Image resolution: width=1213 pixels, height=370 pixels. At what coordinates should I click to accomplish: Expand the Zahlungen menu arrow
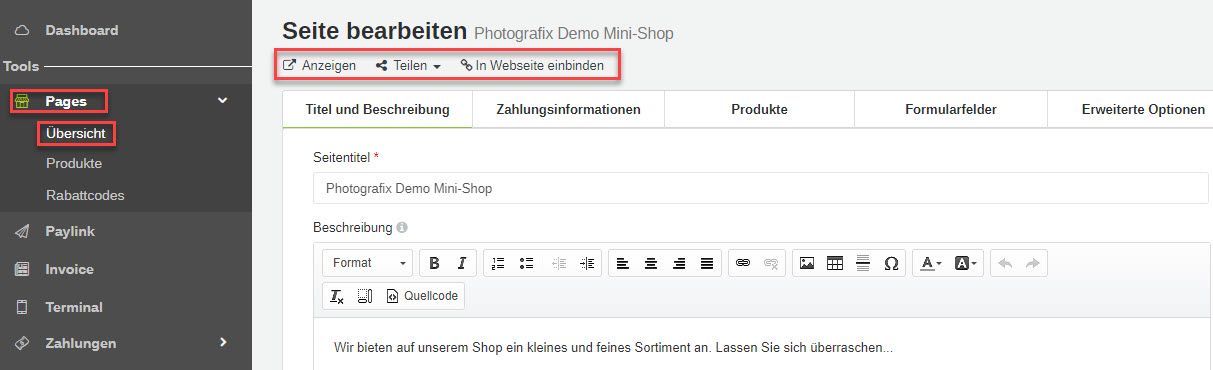tap(223, 342)
